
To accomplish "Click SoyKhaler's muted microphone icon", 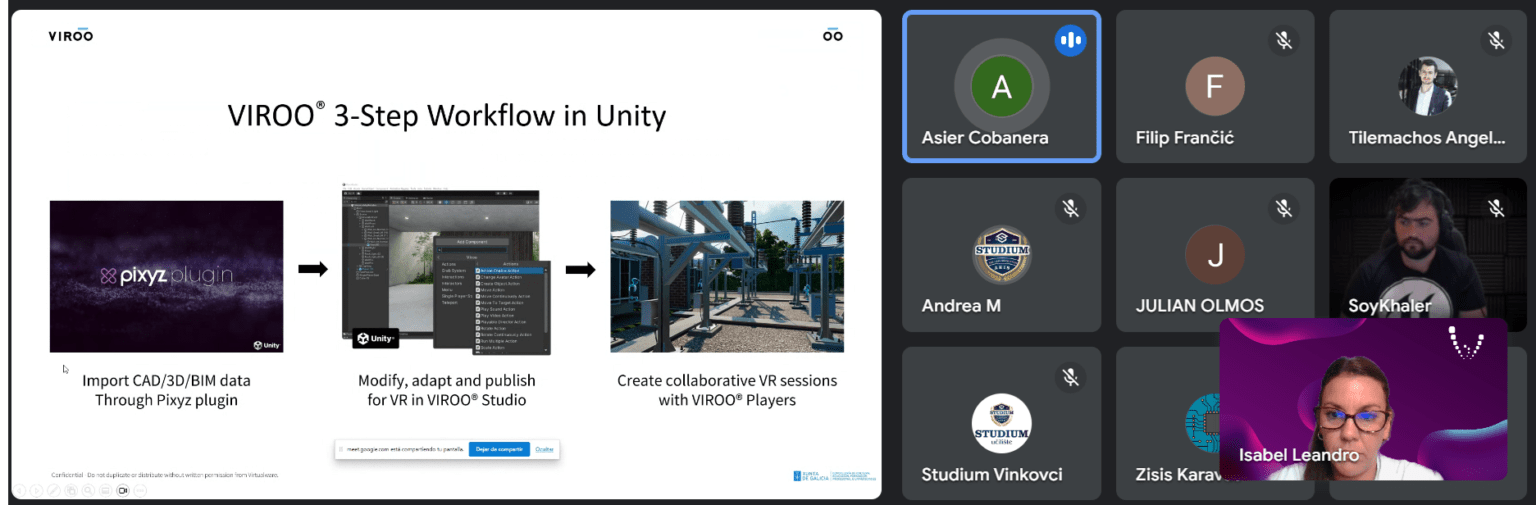I will point(1496,208).
